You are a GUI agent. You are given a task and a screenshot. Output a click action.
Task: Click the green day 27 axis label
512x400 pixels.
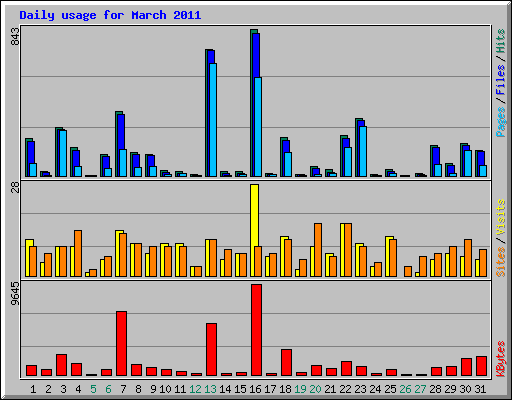coord(420,389)
